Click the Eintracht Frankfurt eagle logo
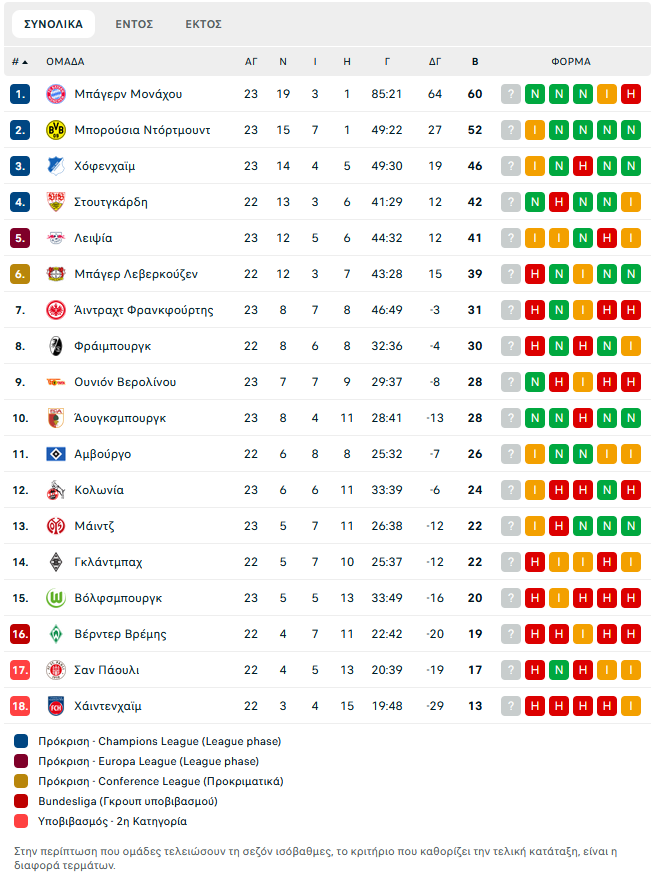This screenshot has width=655, height=880. (55, 310)
